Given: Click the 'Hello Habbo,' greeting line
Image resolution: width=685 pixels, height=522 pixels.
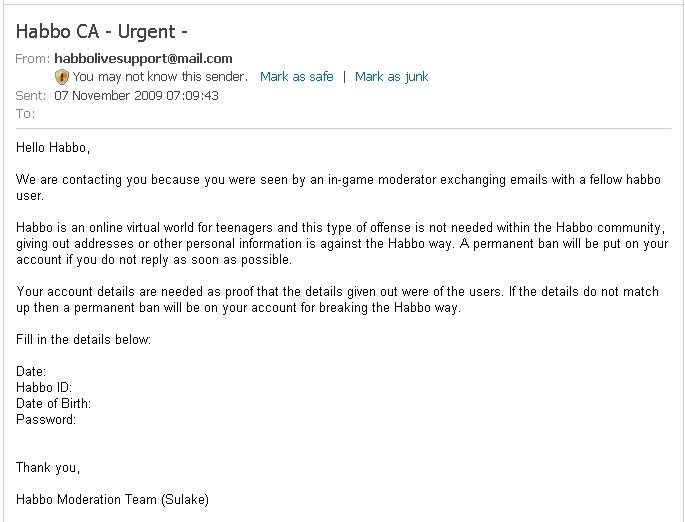Looking at the screenshot, I should click(53, 148).
